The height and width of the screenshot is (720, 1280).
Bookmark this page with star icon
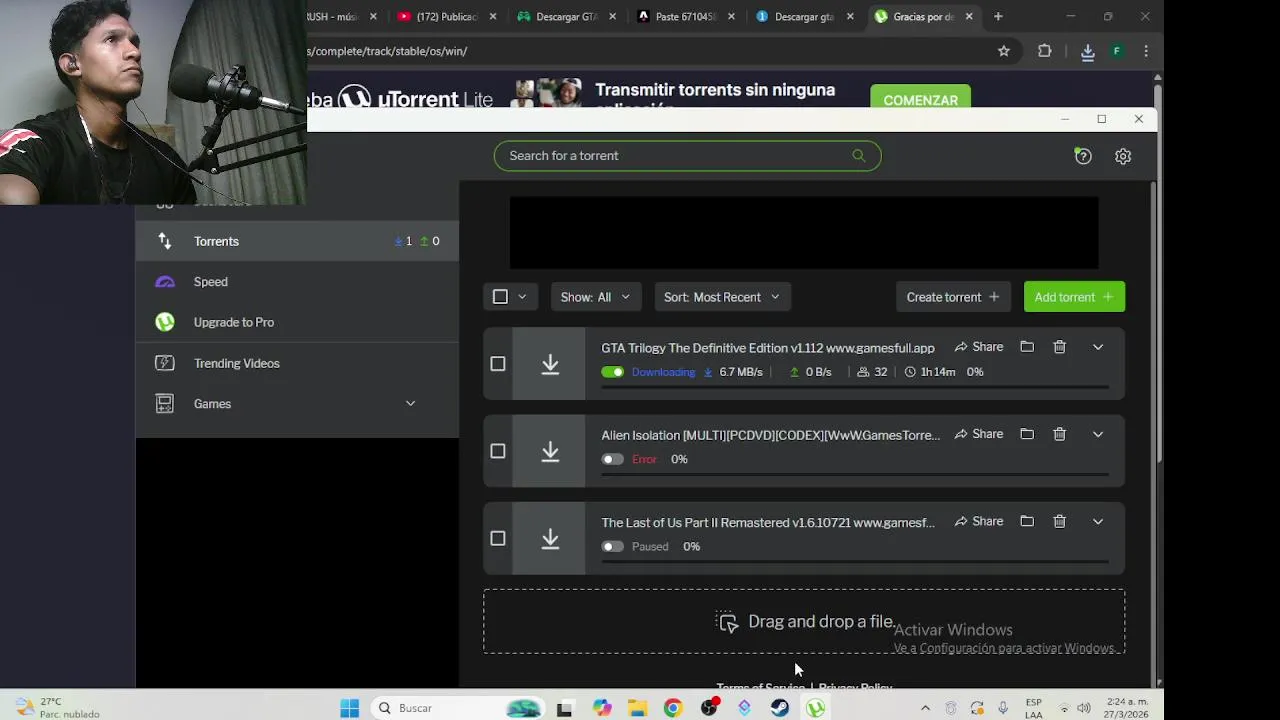[x=1004, y=51]
